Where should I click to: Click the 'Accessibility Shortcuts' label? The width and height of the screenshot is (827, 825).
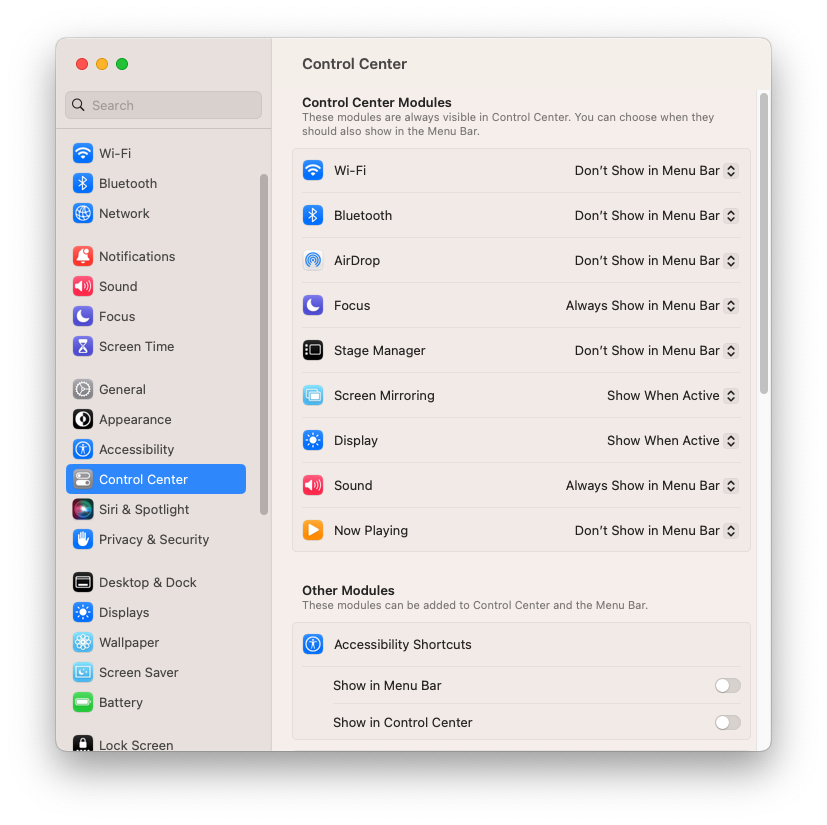click(402, 645)
